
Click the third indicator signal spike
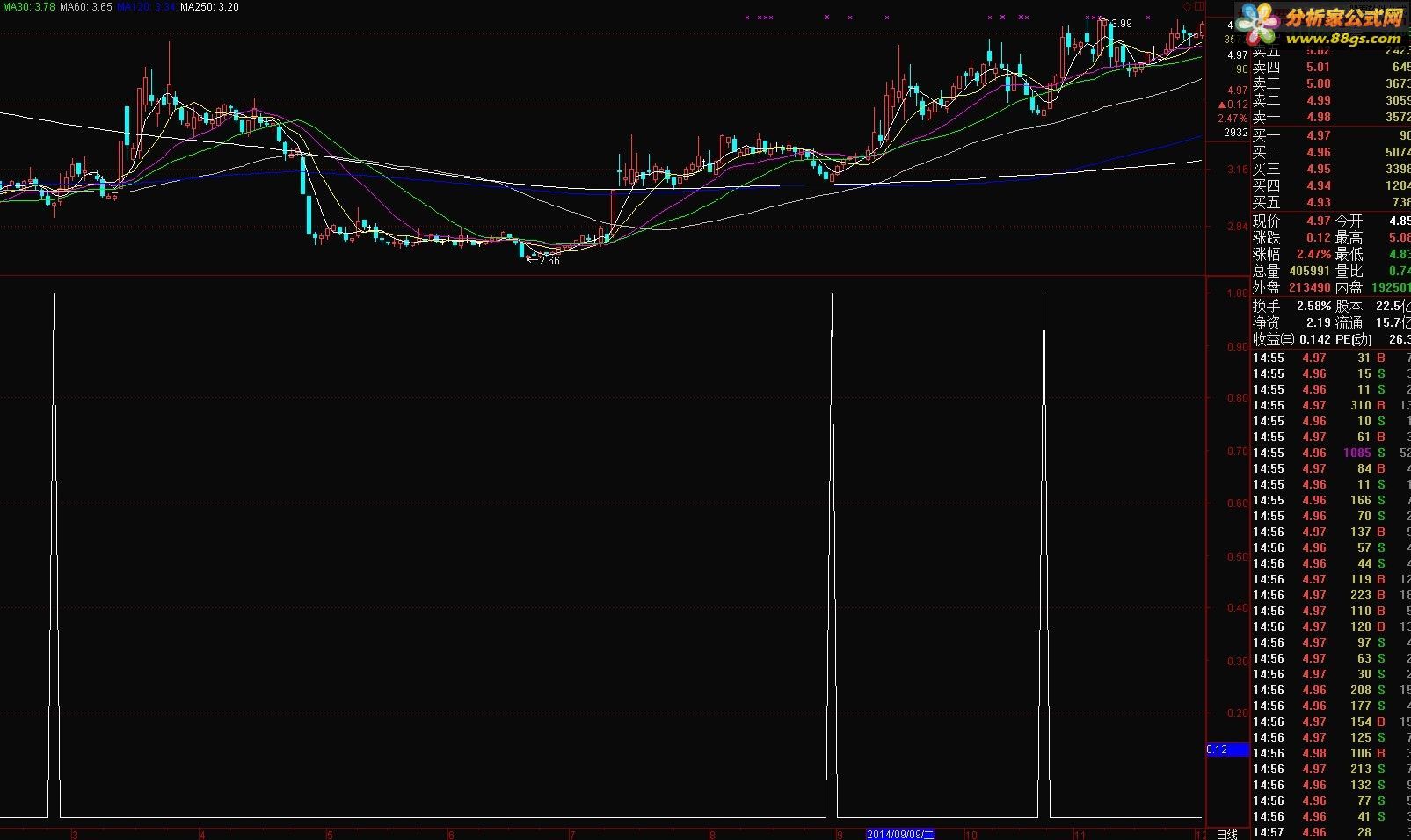tap(1044, 555)
